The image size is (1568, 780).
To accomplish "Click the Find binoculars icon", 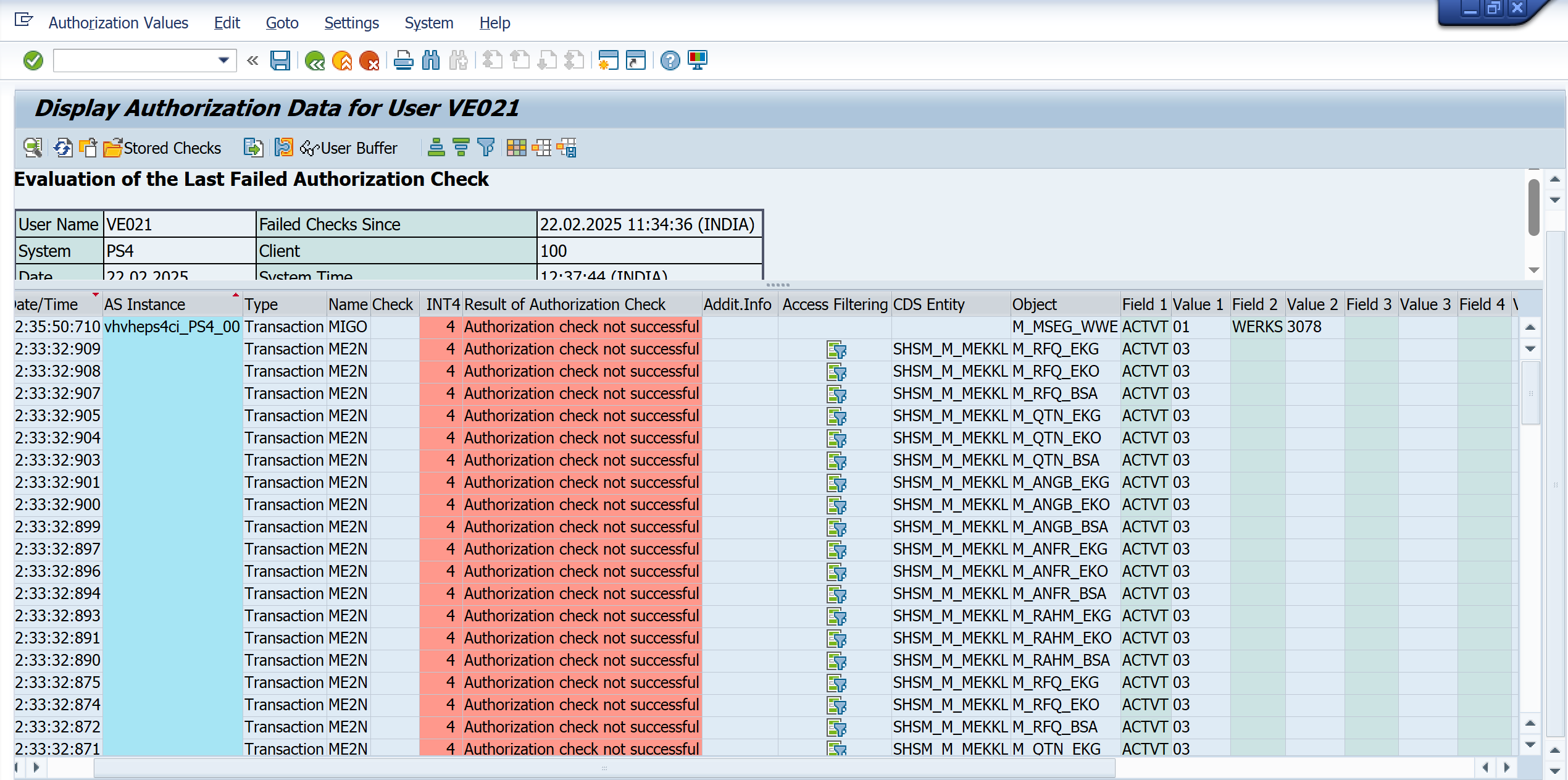I will pos(431,61).
